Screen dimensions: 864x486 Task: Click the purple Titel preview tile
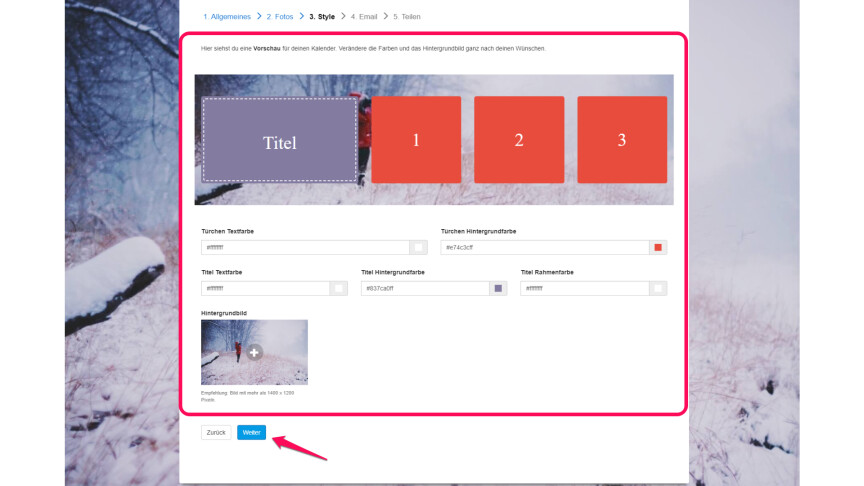click(x=280, y=141)
